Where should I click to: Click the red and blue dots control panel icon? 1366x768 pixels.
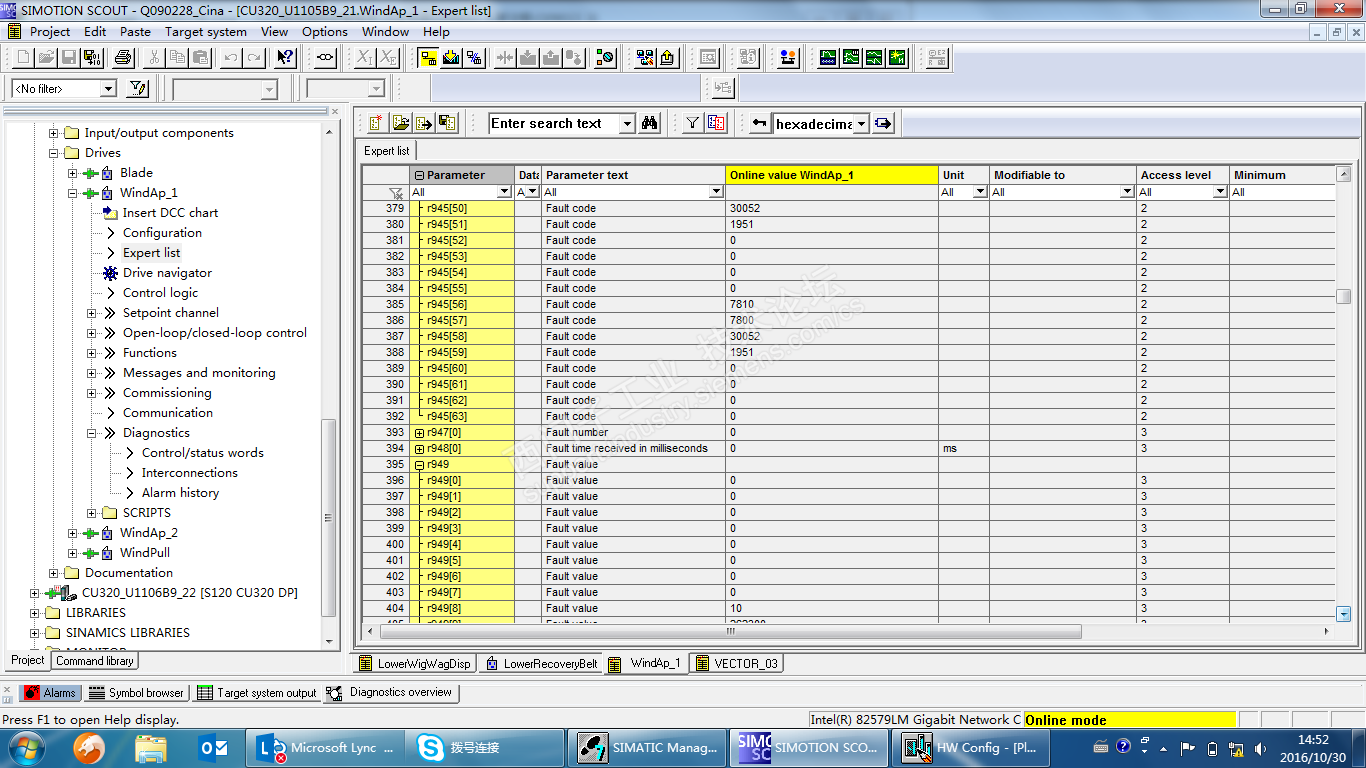788,58
